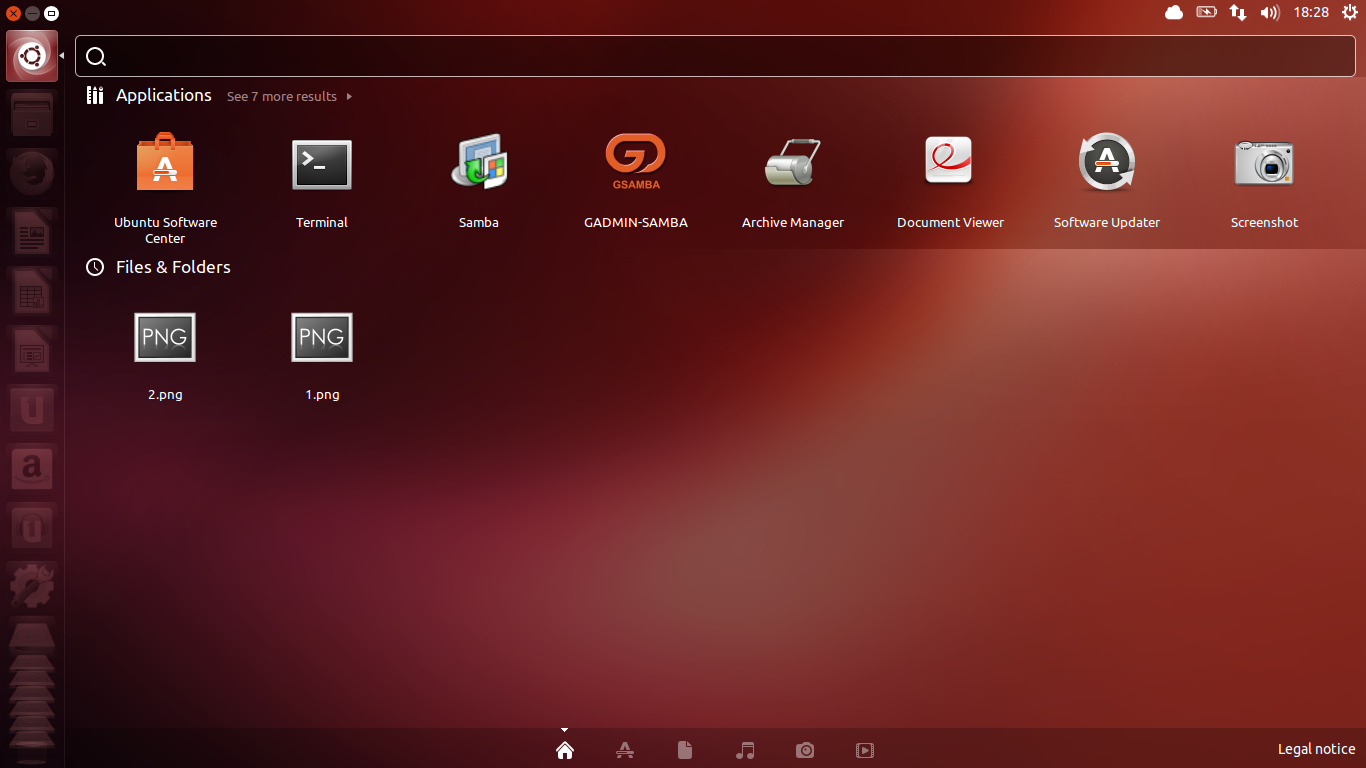Open the 2.png file thumbnail
1366x768 pixels.
point(164,337)
